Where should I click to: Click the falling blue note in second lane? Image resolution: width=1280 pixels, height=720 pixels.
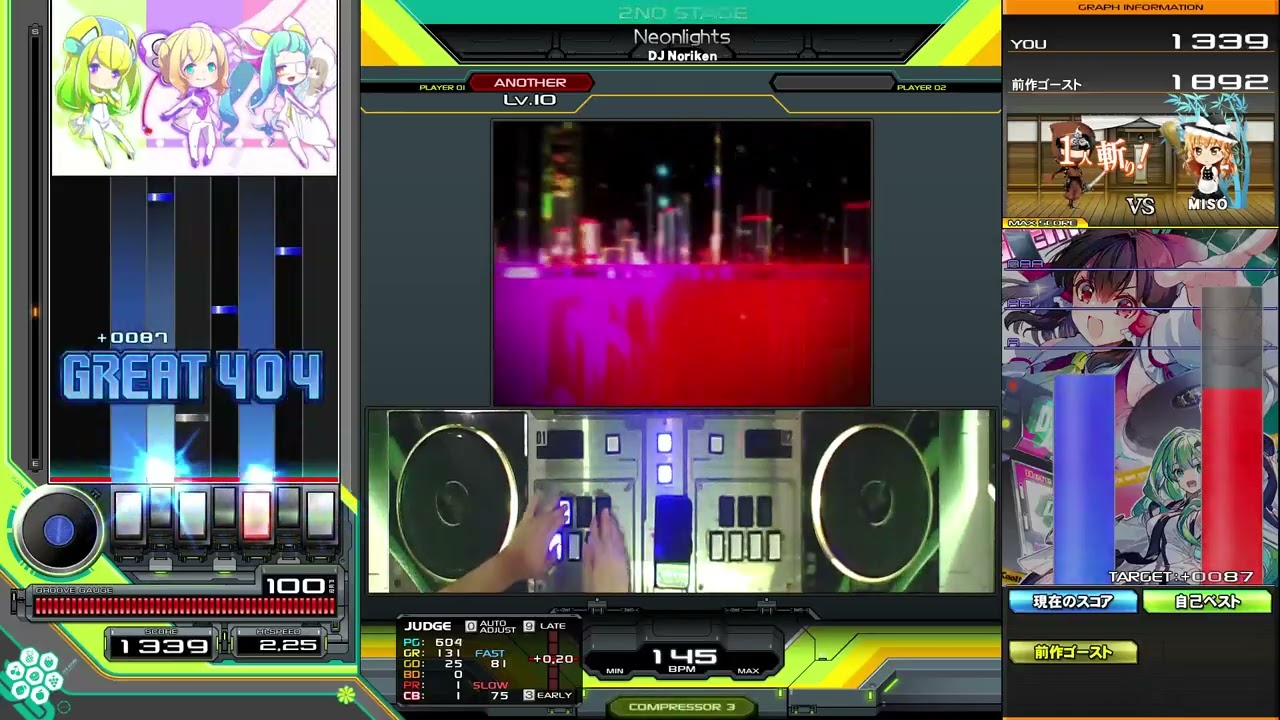pos(160,197)
